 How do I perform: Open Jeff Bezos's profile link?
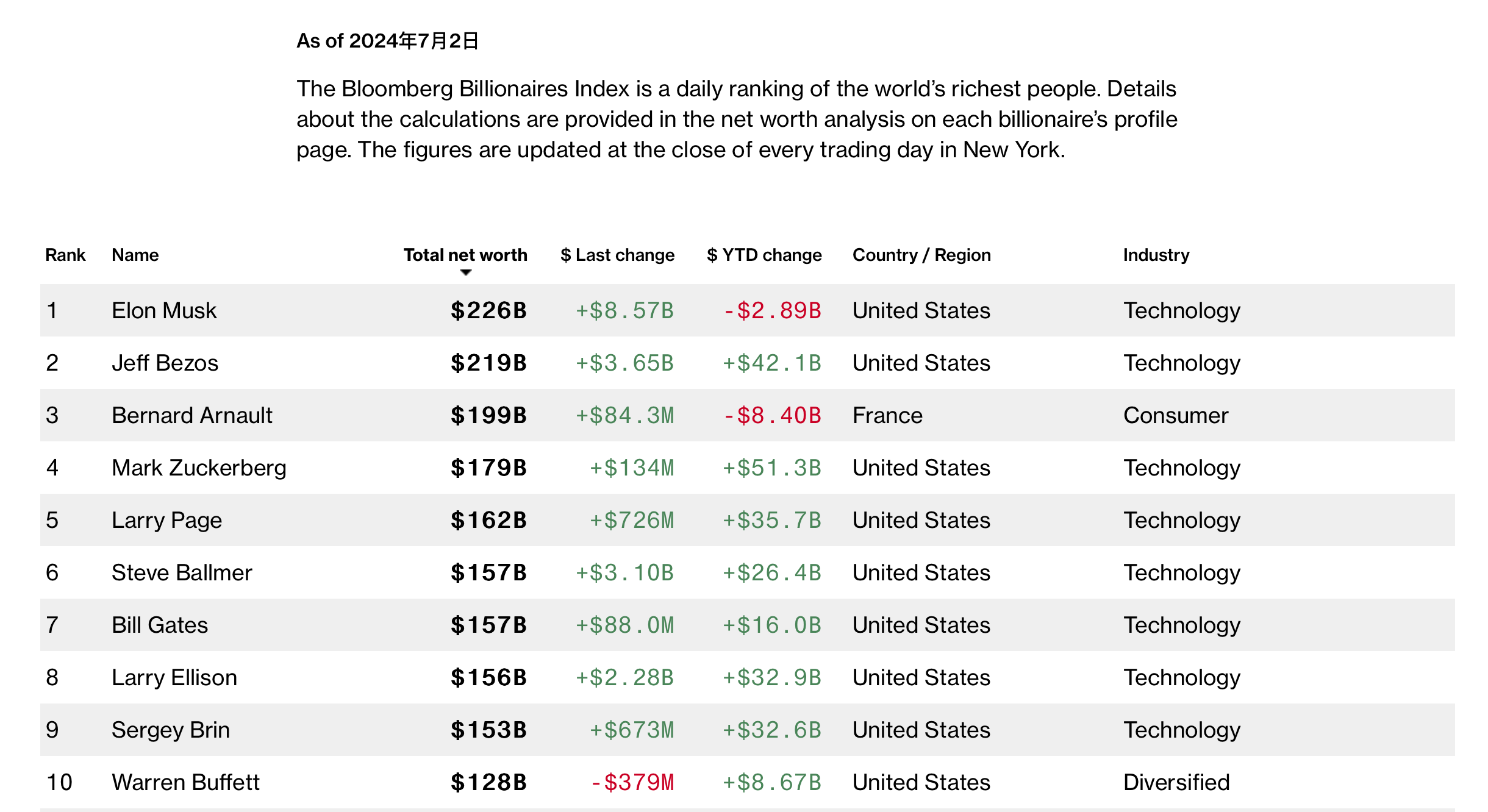165,363
